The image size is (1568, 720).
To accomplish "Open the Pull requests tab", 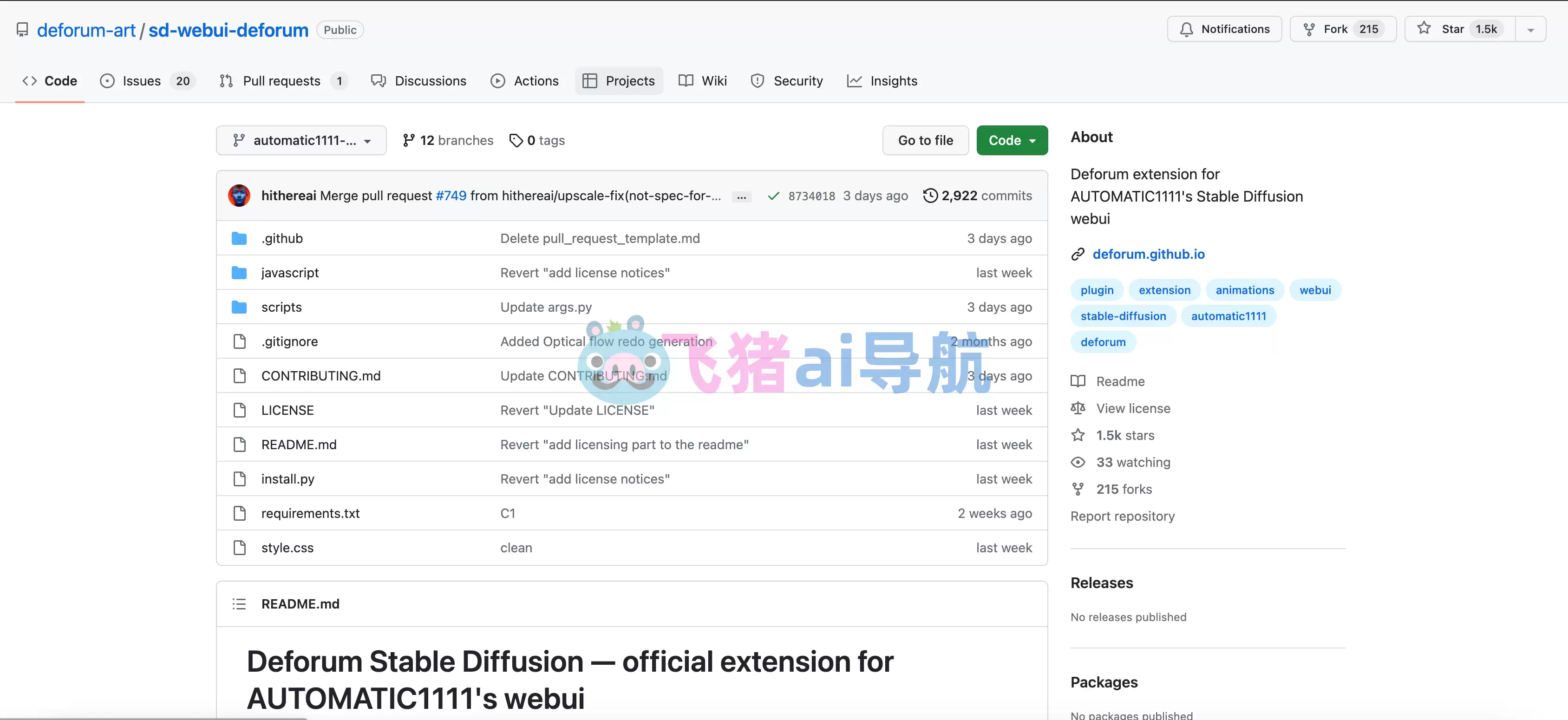I will tap(283, 81).
